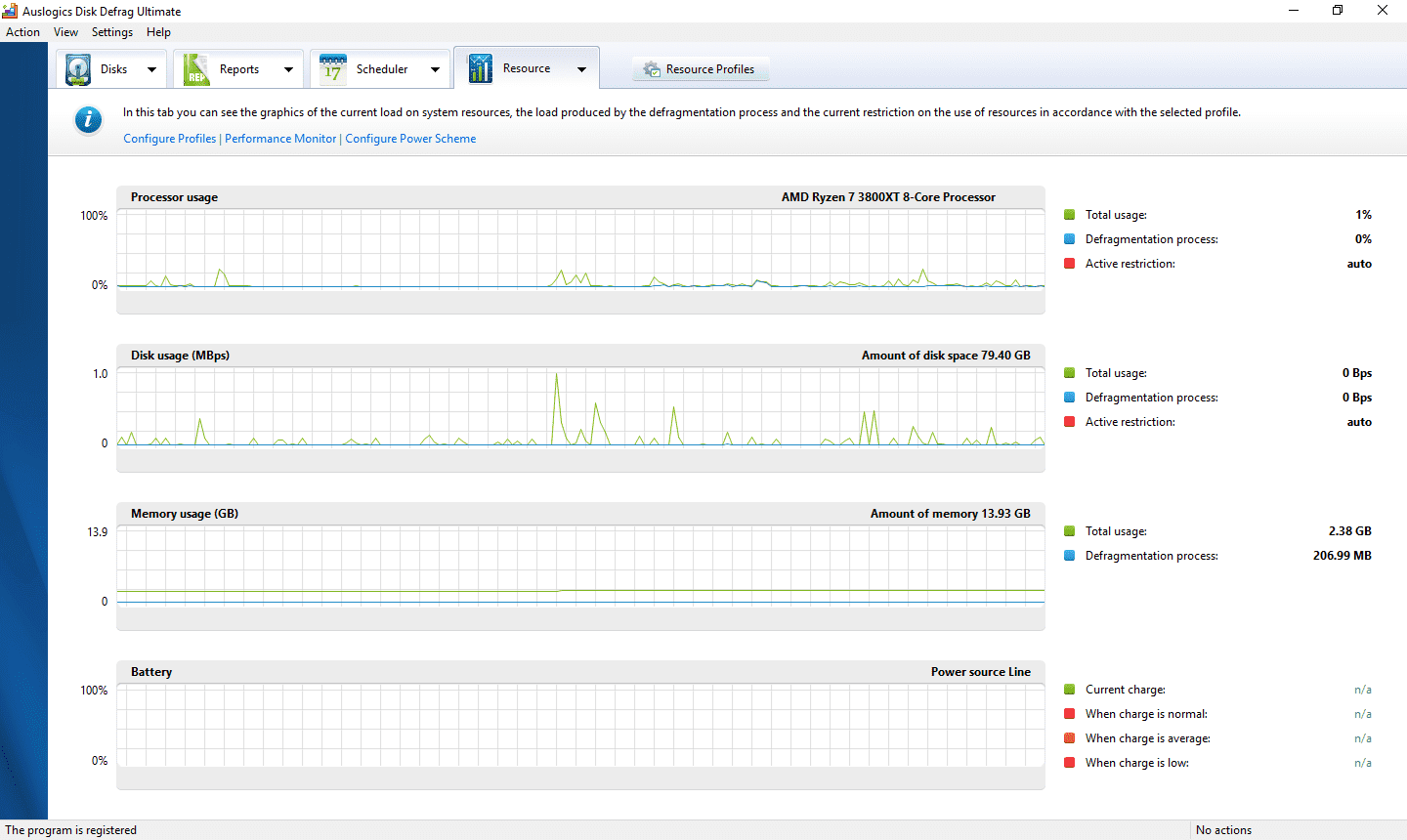Click the Disk usage graph area
The height and width of the screenshot is (840, 1407).
[580, 407]
